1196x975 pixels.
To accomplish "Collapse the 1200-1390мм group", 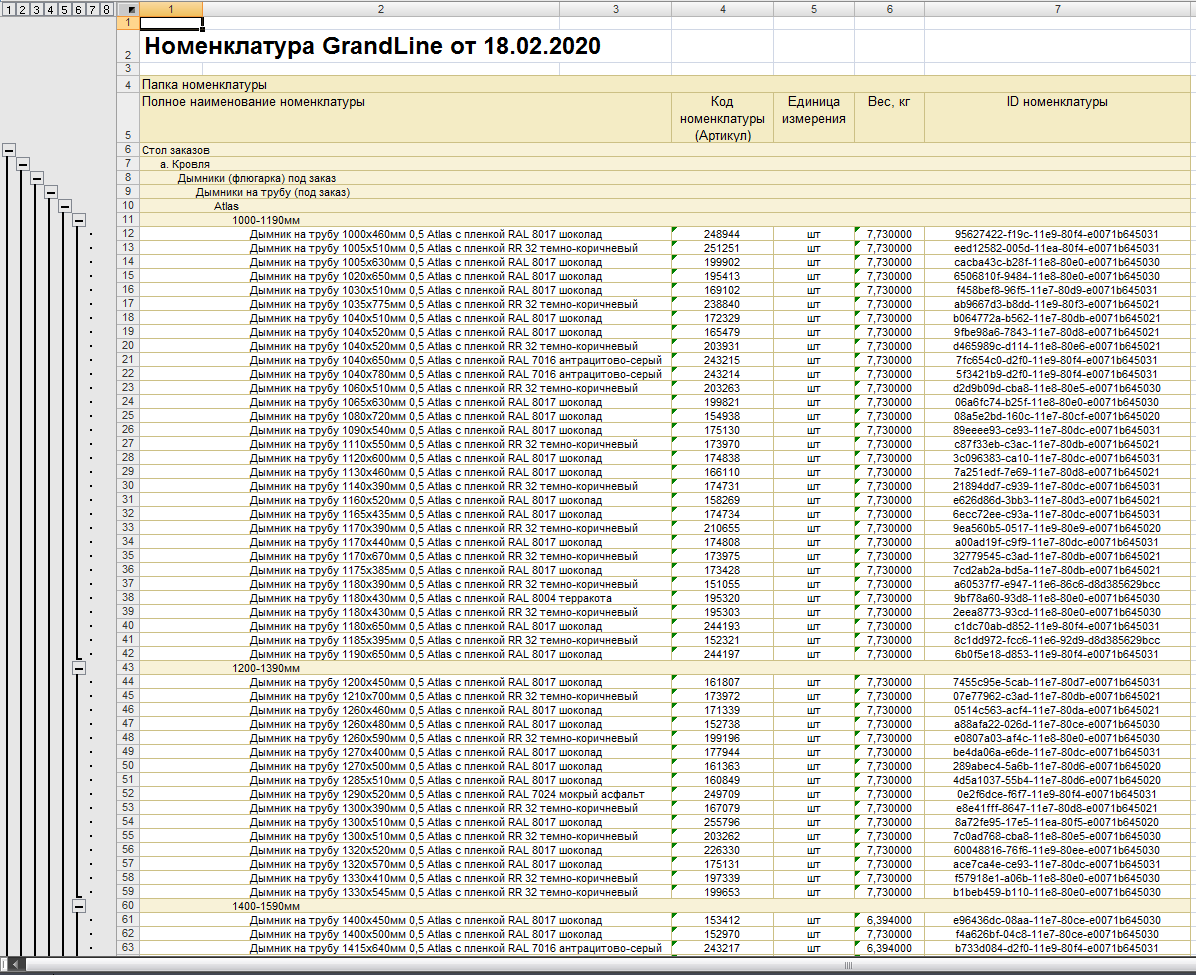I will [x=79, y=668].
